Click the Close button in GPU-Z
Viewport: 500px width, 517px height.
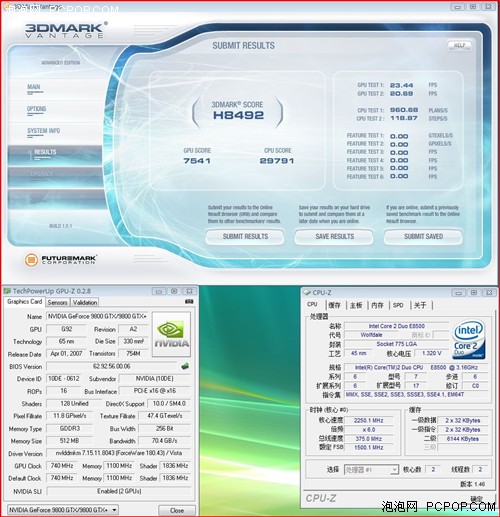click(x=176, y=510)
